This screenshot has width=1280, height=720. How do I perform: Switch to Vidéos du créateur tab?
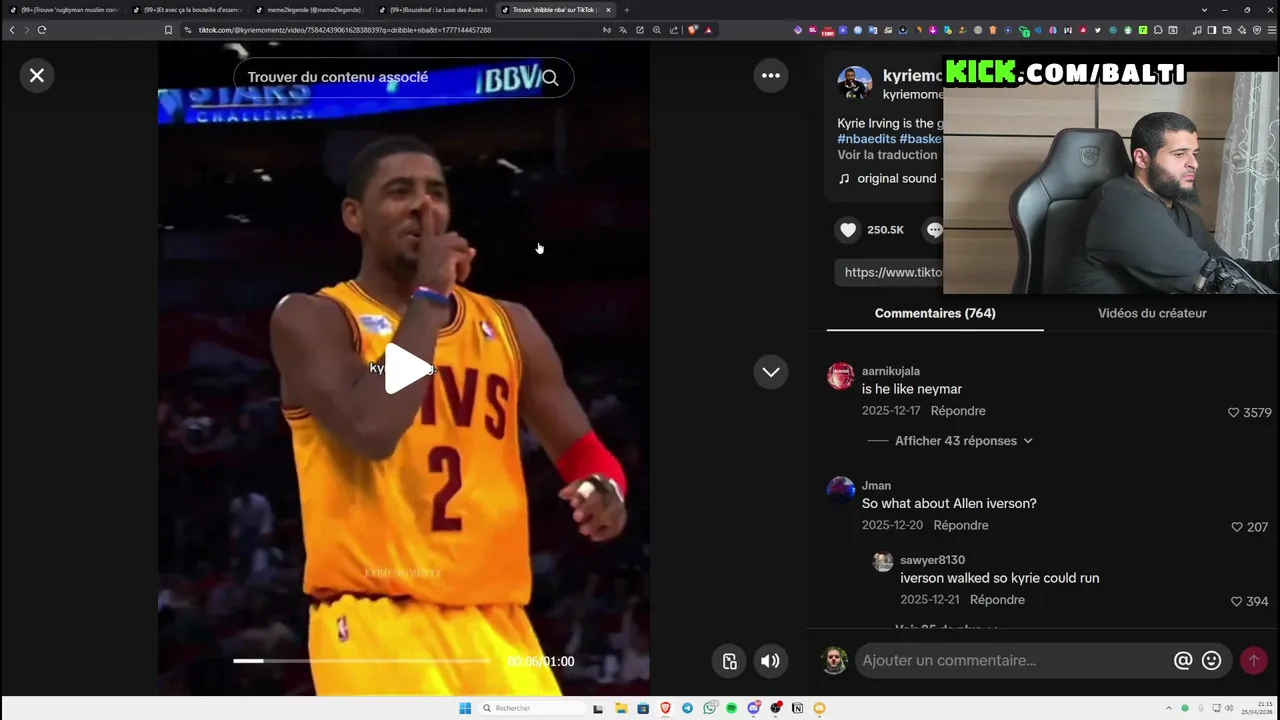point(1152,313)
